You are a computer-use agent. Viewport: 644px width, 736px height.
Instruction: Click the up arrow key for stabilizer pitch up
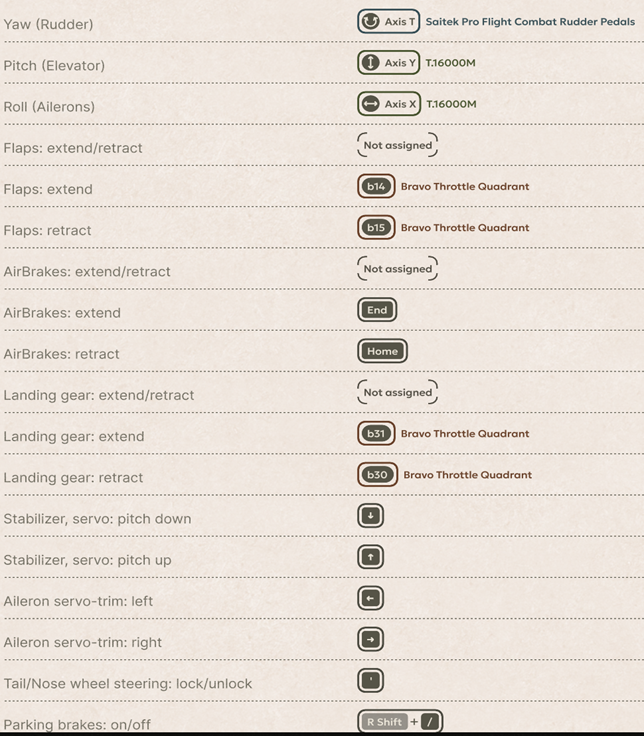coord(370,557)
